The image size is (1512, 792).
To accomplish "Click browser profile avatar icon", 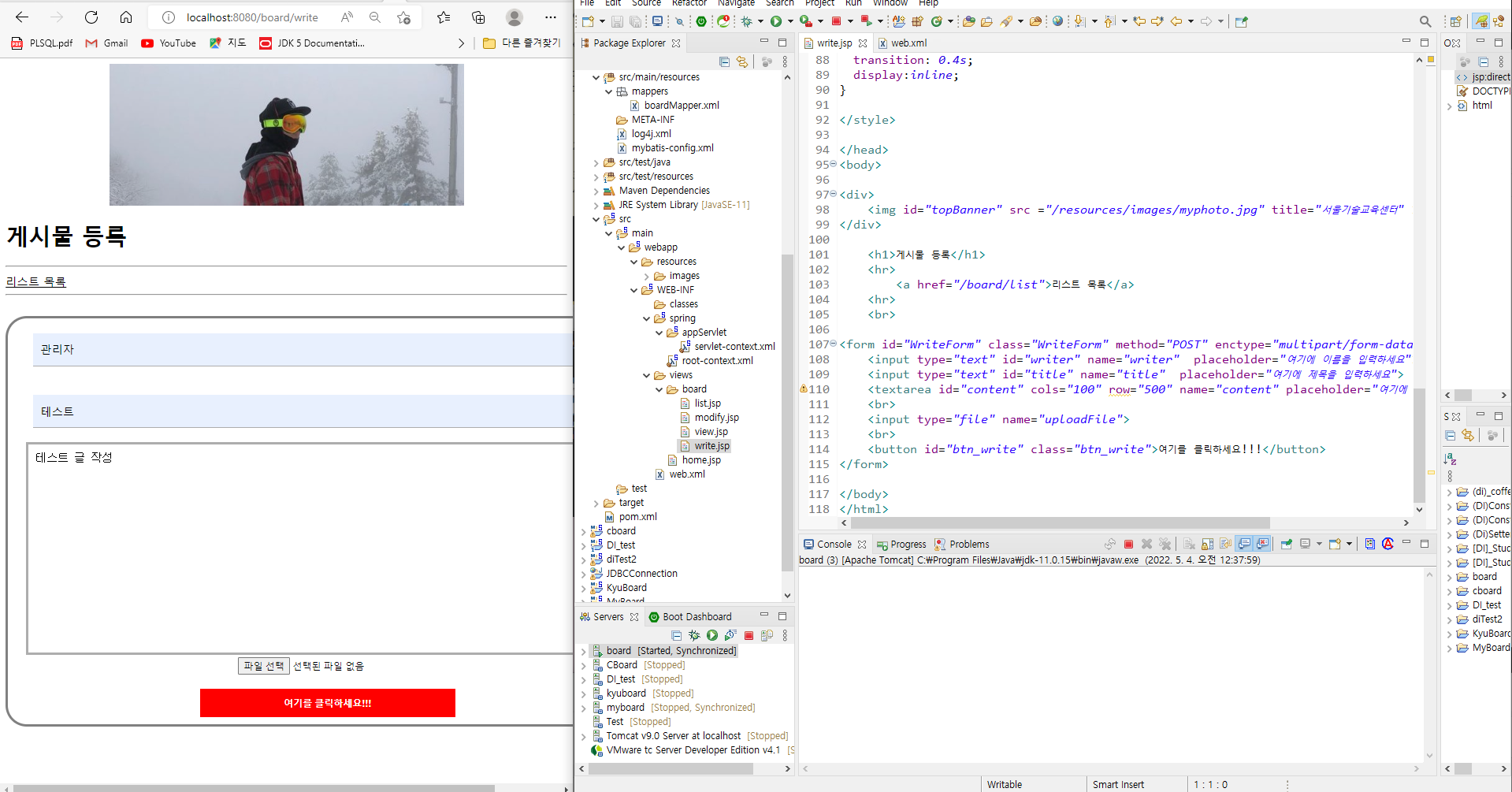I will point(515,17).
